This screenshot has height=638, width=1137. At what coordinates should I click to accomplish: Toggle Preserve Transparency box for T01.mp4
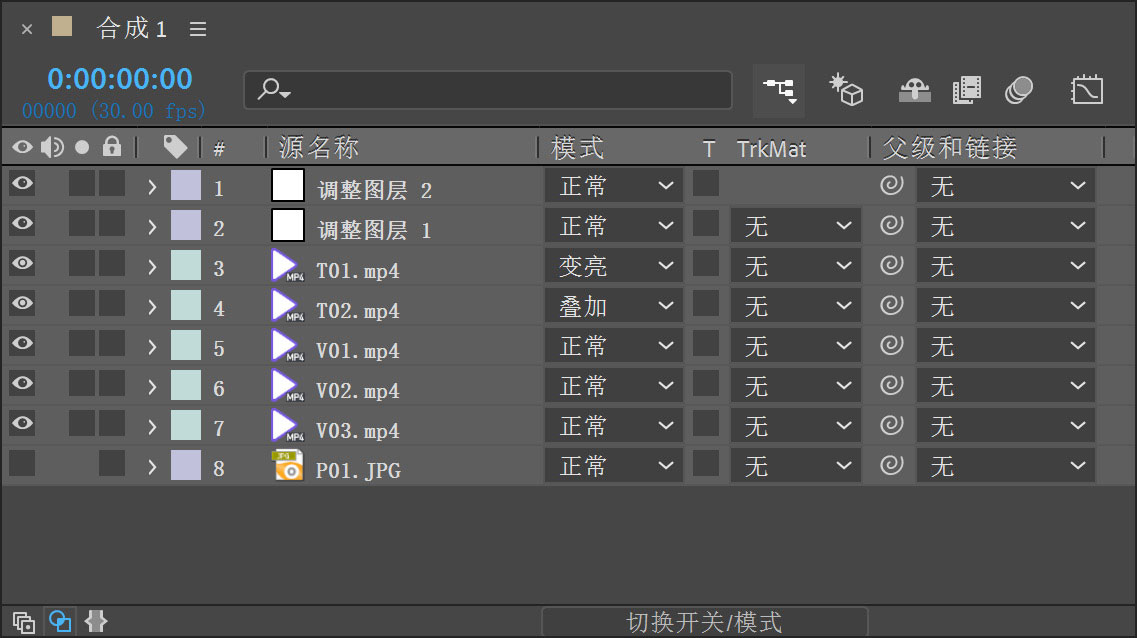pyautogui.click(x=706, y=263)
